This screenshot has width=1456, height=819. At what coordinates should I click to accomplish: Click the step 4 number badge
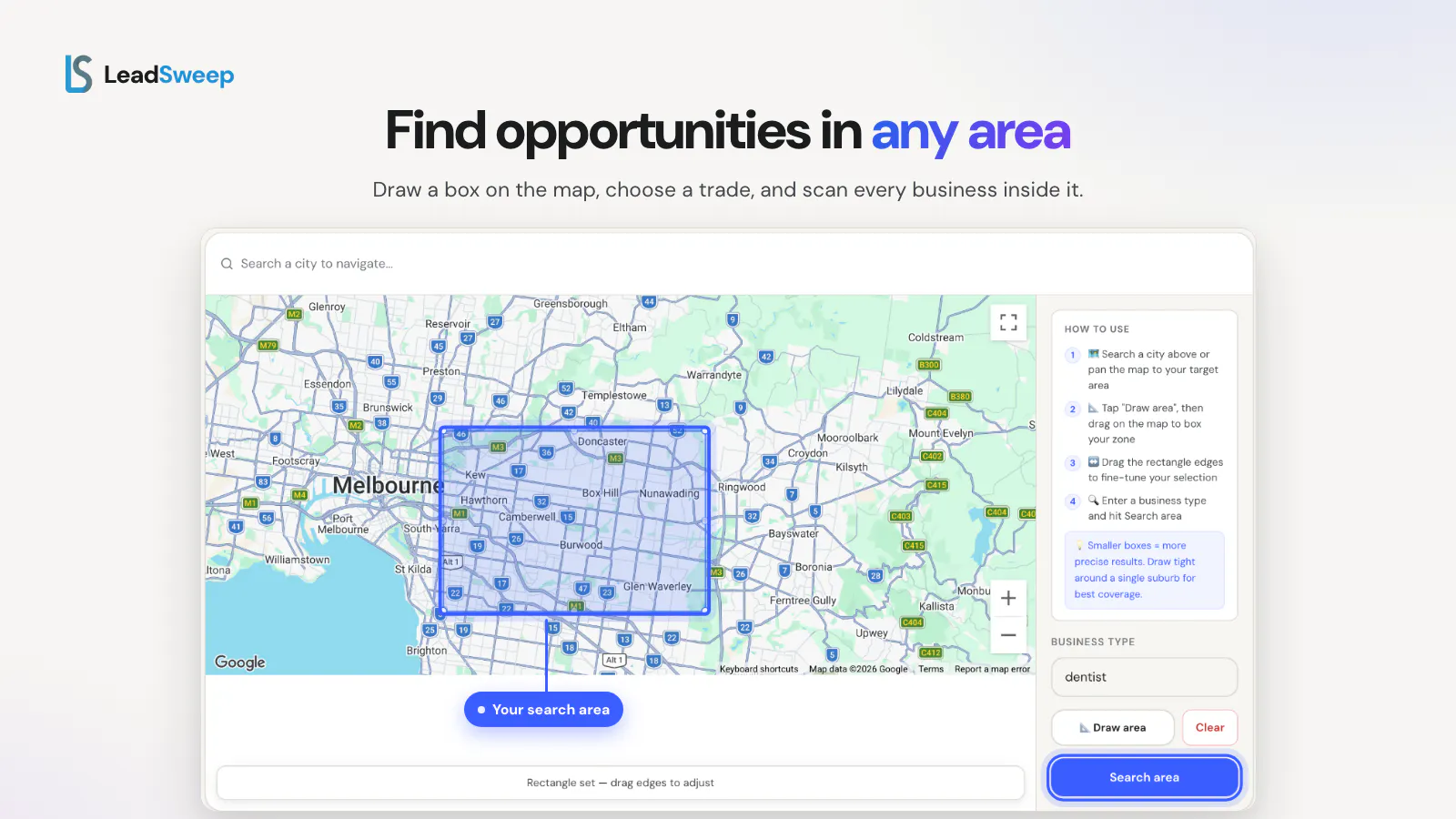pos(1073,501)
